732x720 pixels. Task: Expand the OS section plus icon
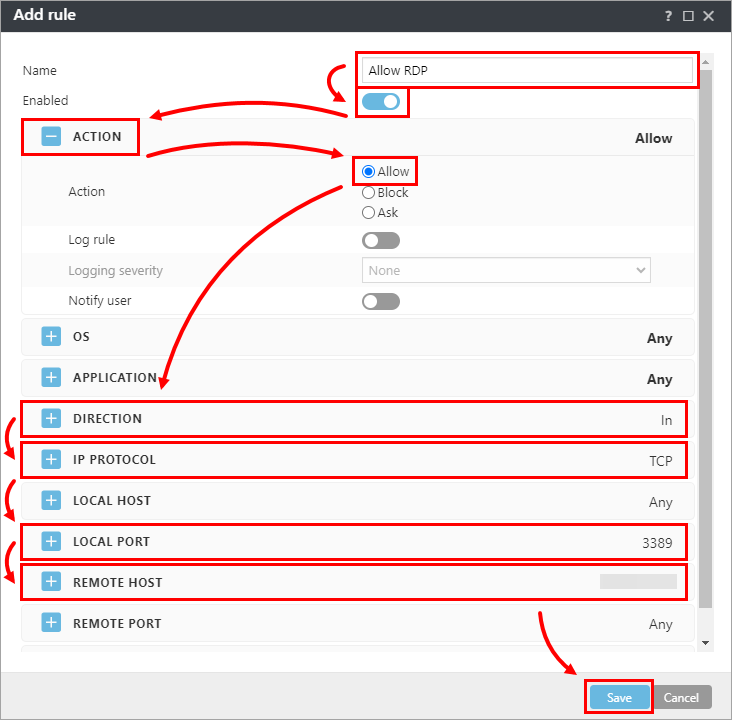tap(51, 337)
